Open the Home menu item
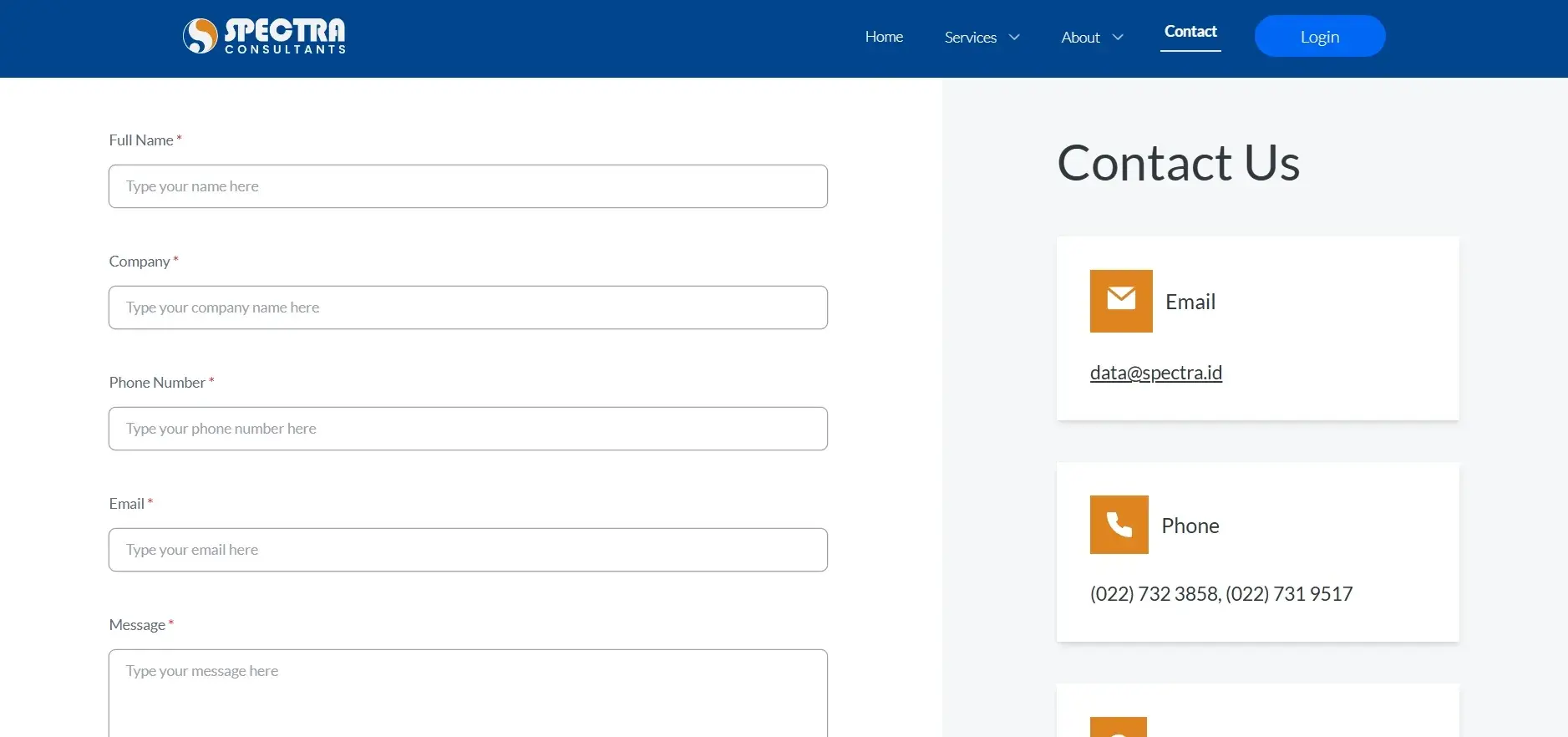1568x737 pixels. 884,37
